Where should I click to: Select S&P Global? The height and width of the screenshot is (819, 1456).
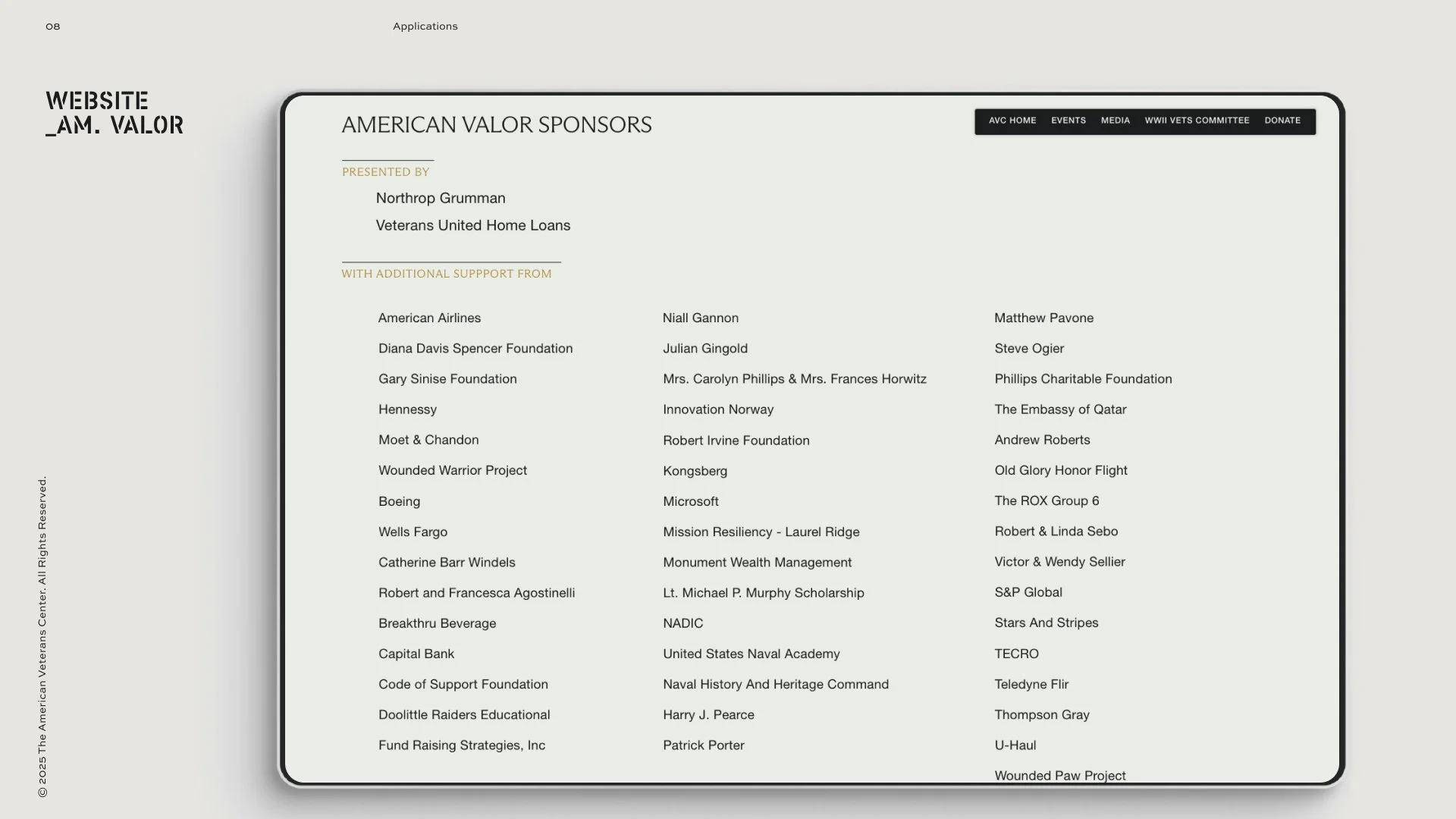tap(1028, 592)
